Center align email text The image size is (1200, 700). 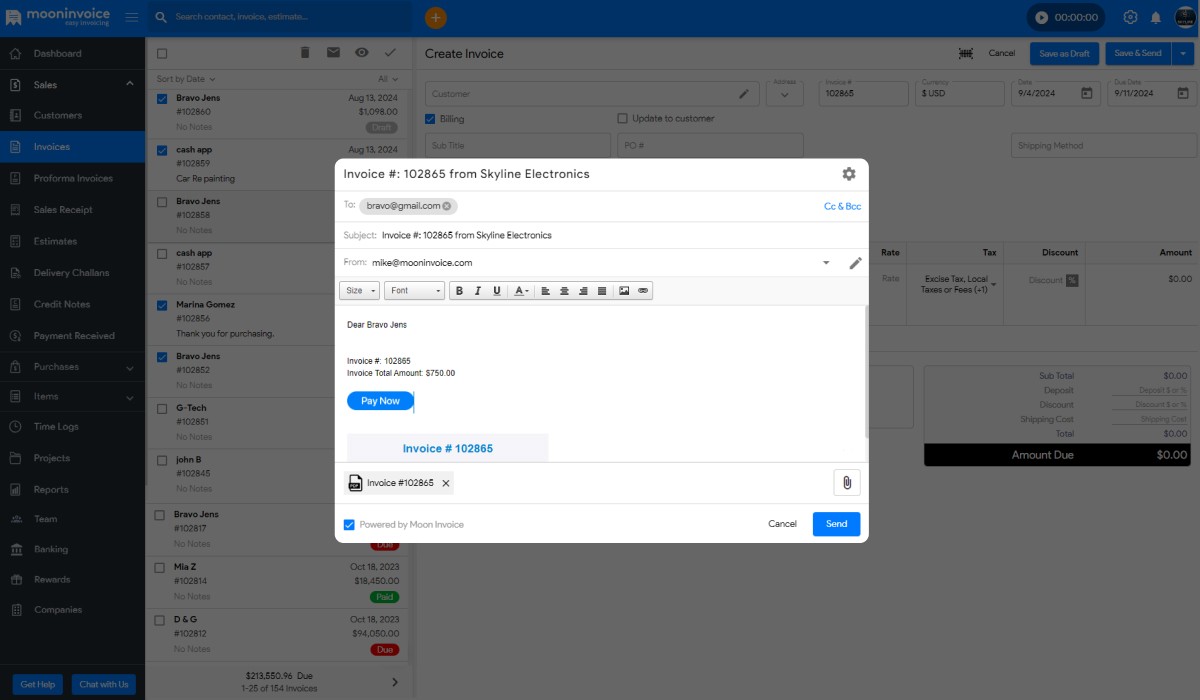[x=564, y=291]
